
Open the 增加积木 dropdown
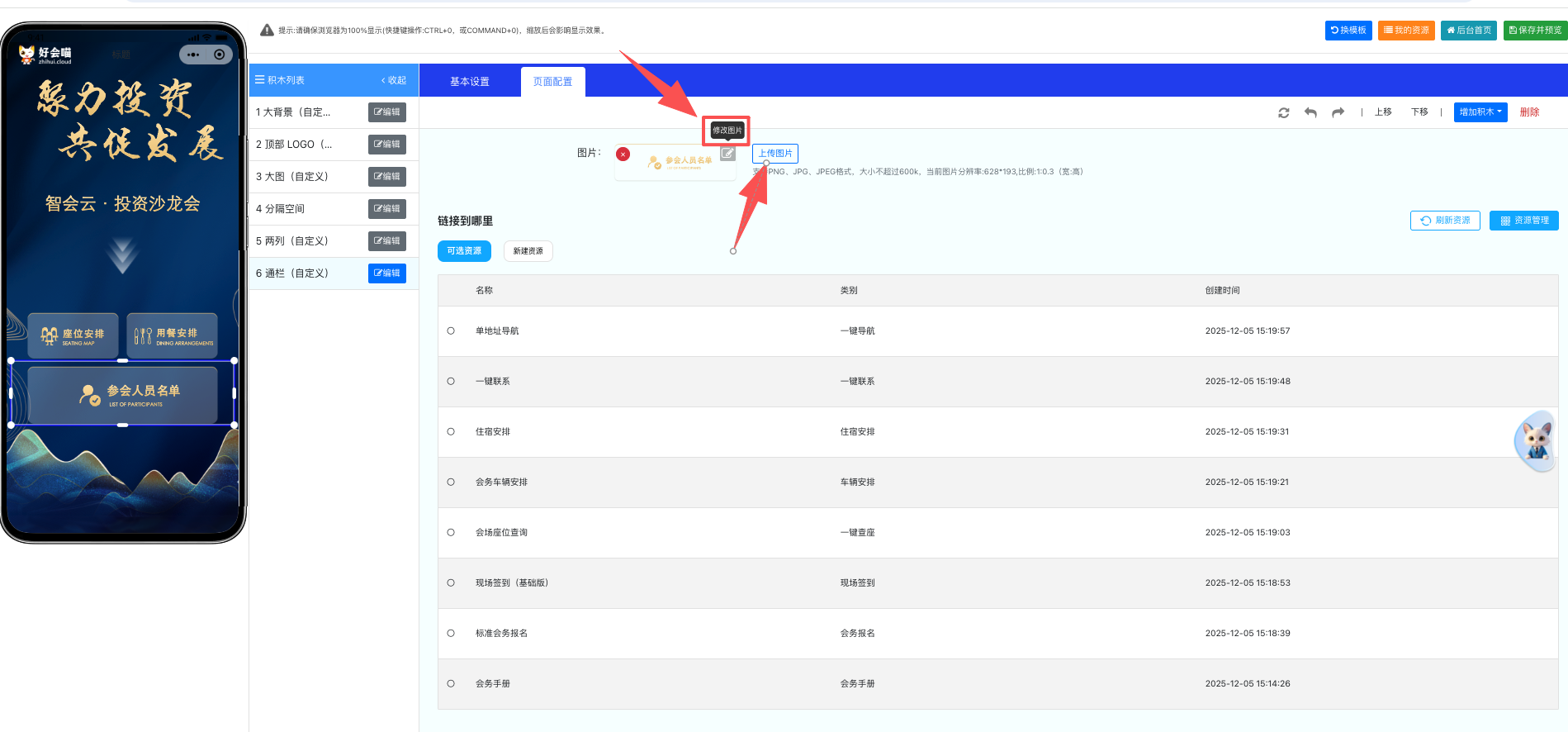[1480, 112]
